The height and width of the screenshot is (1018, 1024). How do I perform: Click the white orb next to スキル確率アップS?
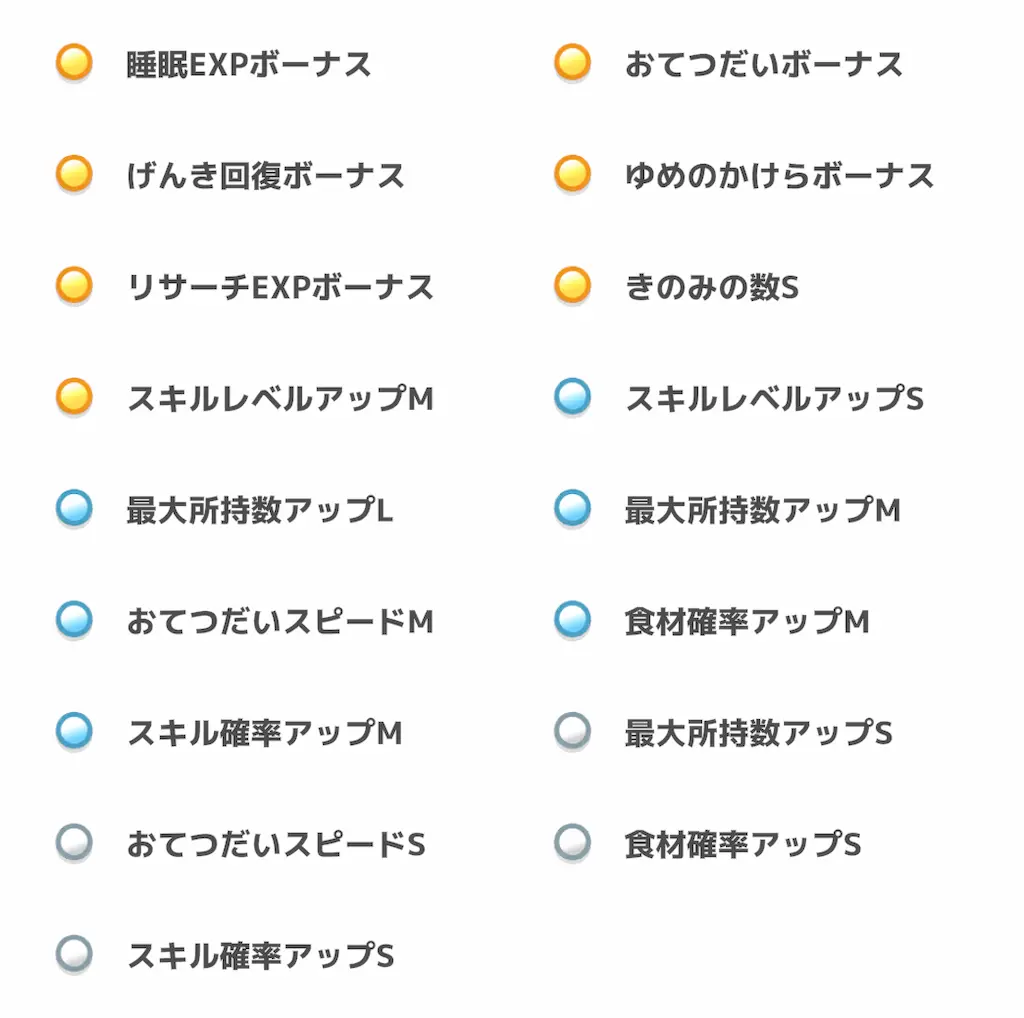pyautogui.click(x=74, y=954)
